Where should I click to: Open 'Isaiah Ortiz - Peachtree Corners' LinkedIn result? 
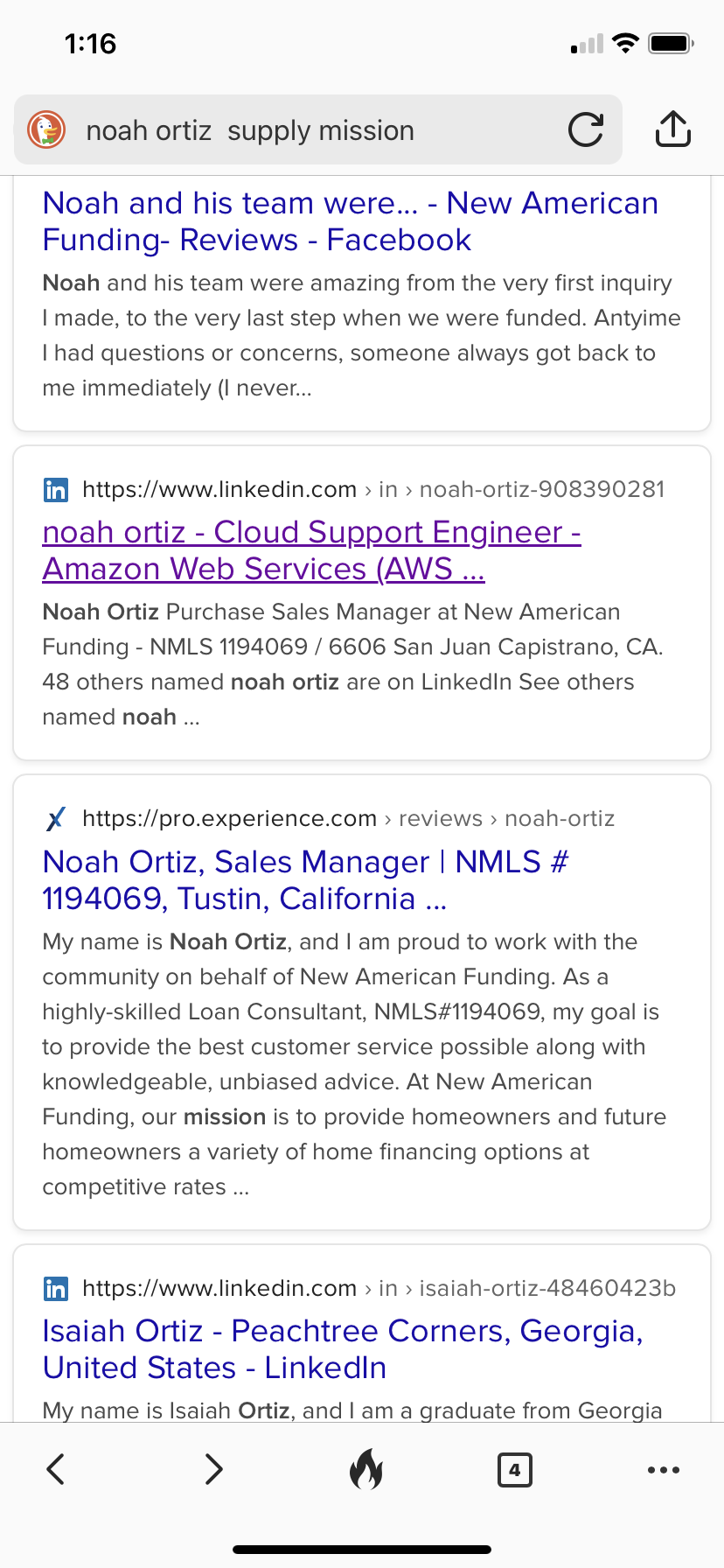343,1349
